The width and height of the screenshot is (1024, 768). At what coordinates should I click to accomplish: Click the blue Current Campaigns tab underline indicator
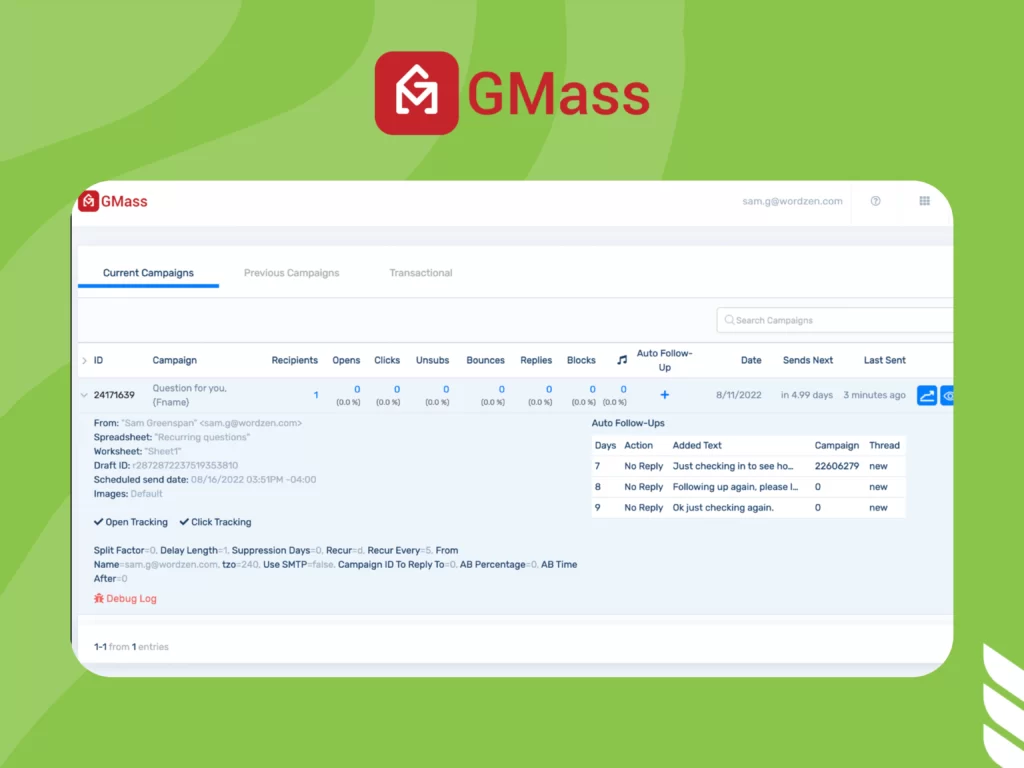pos(148,288)
